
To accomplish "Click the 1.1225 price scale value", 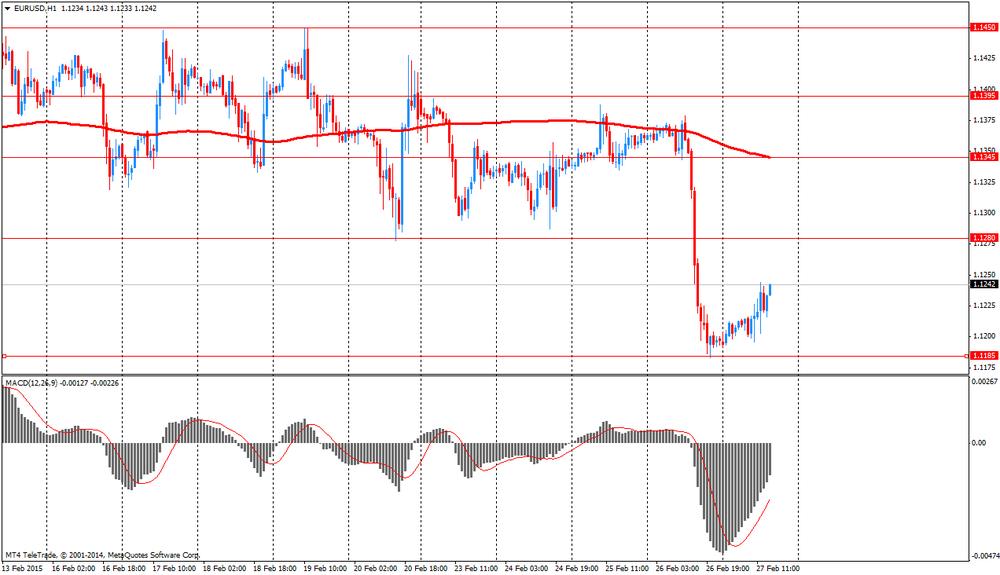I will 984,305.
